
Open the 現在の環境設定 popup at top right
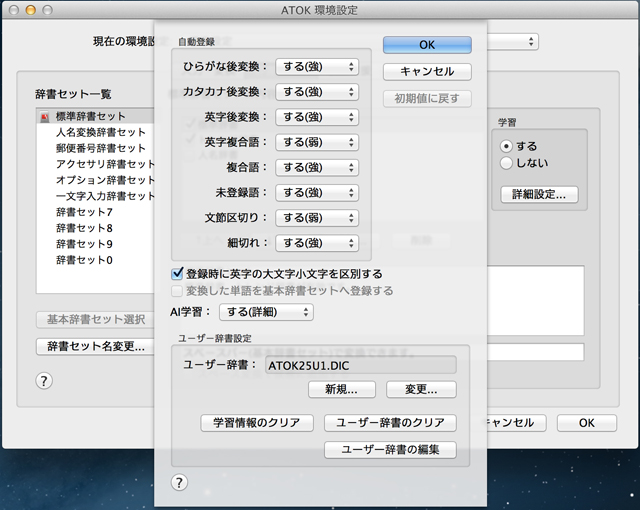(513, 42)
